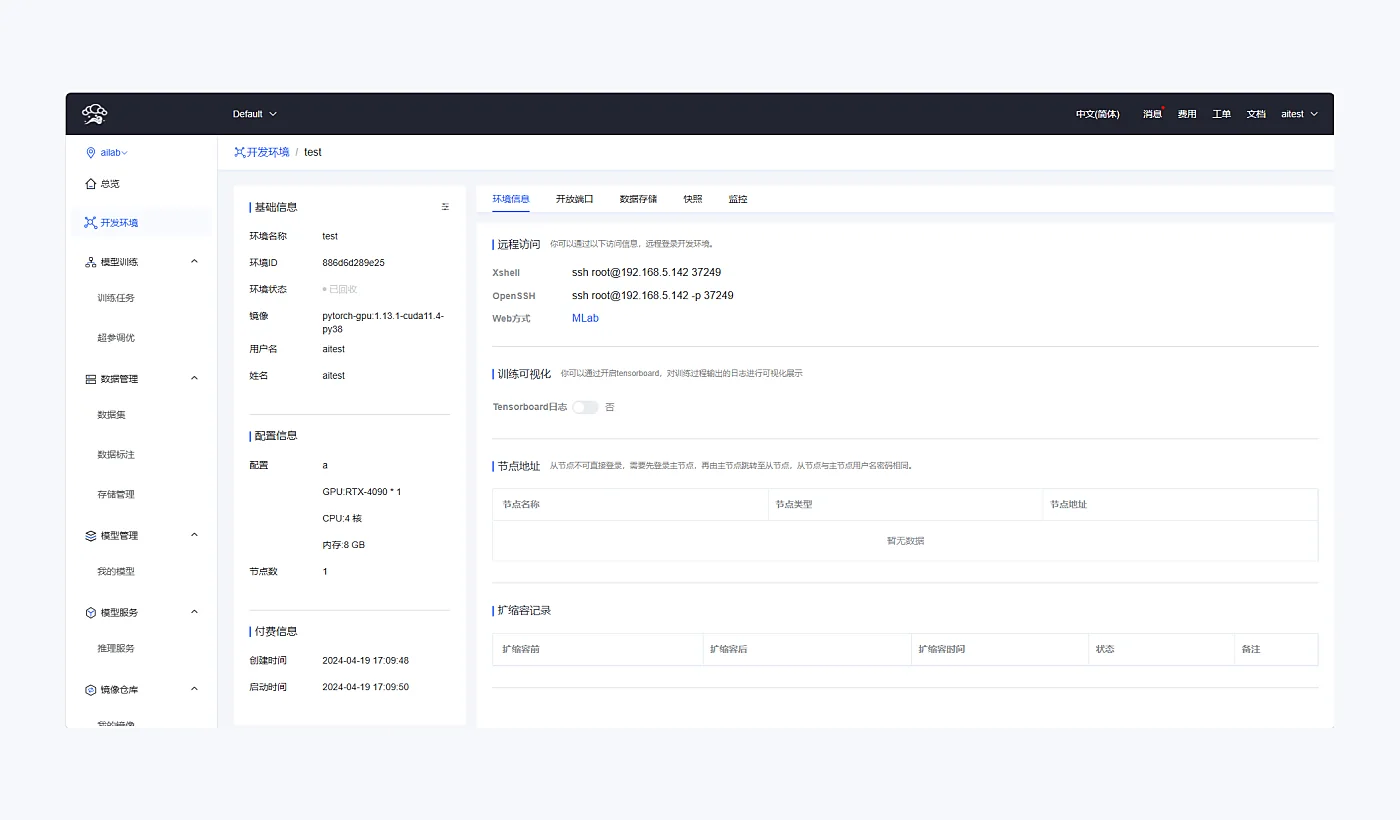Screen dimensions: 1400x820
Task: Open 数据集 in the sidebar
Action: pos(111,415)
